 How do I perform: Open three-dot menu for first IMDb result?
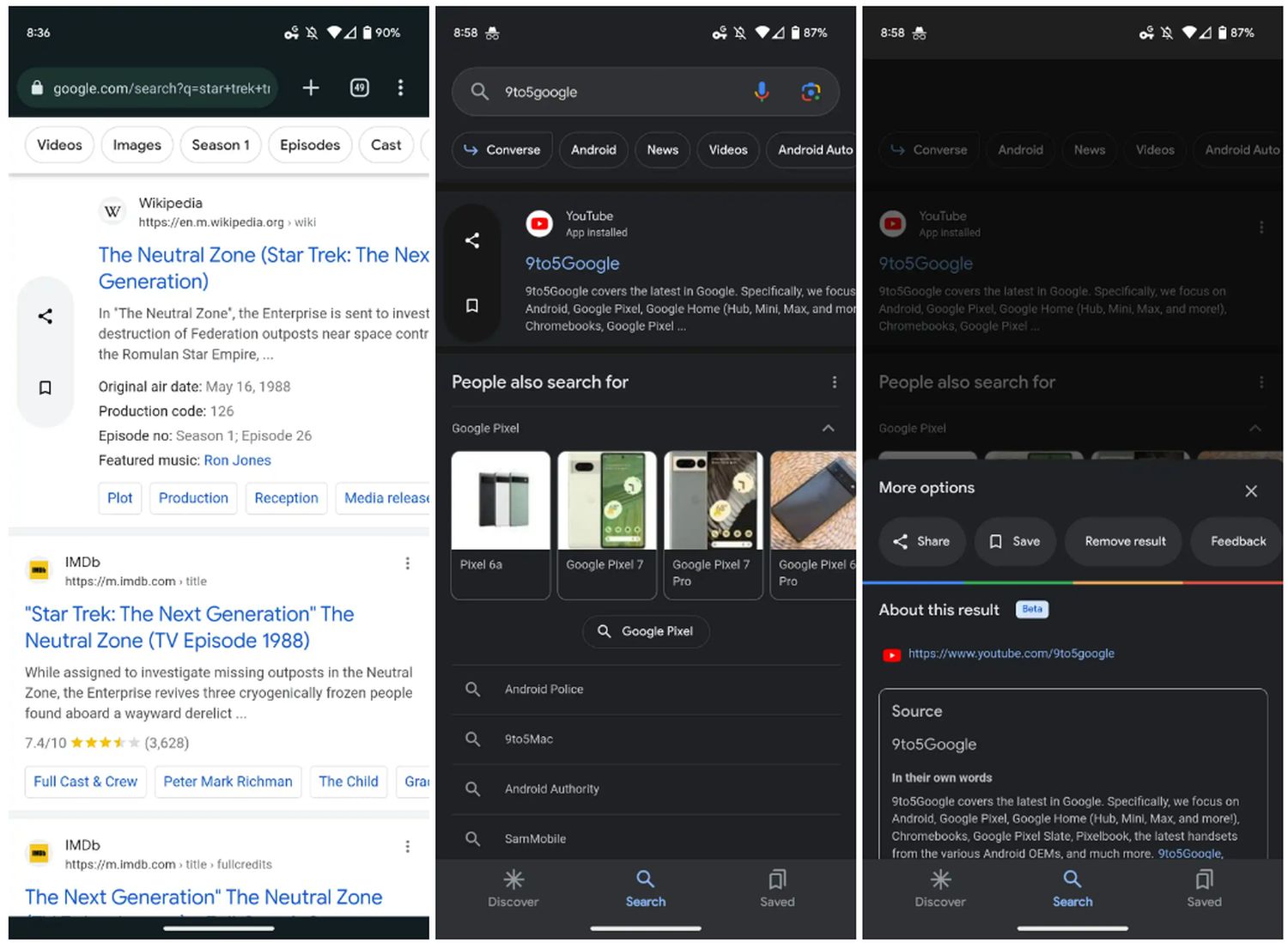[407, 563]
